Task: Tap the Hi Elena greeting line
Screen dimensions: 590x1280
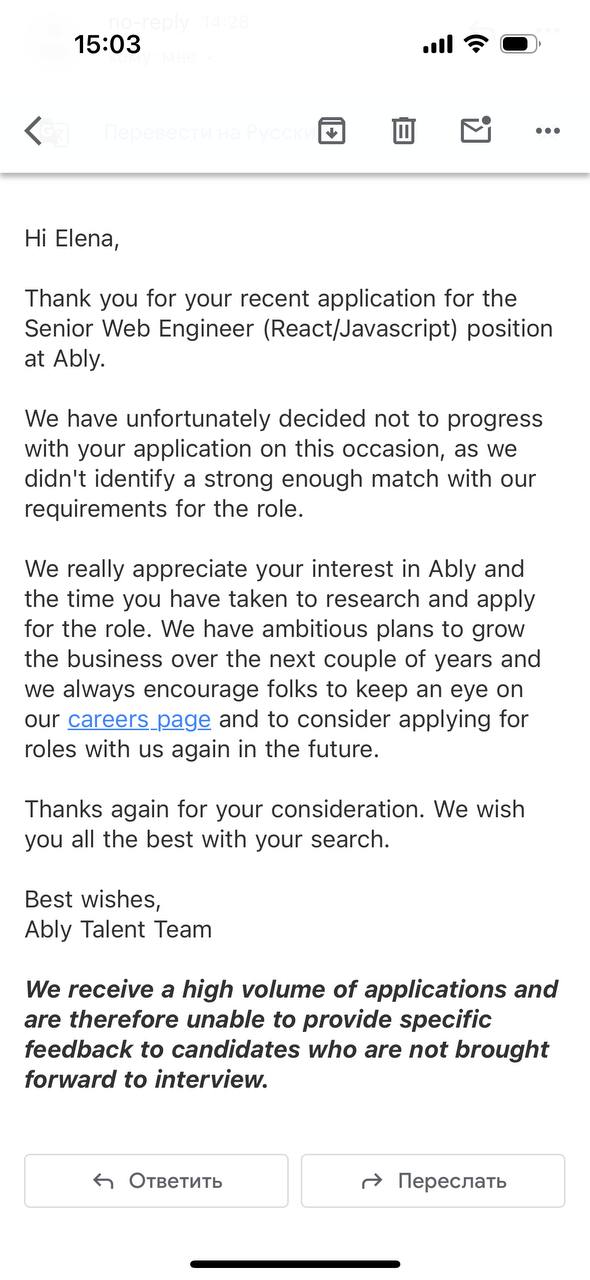Action: pyautogui.click(x=72, y=238)
